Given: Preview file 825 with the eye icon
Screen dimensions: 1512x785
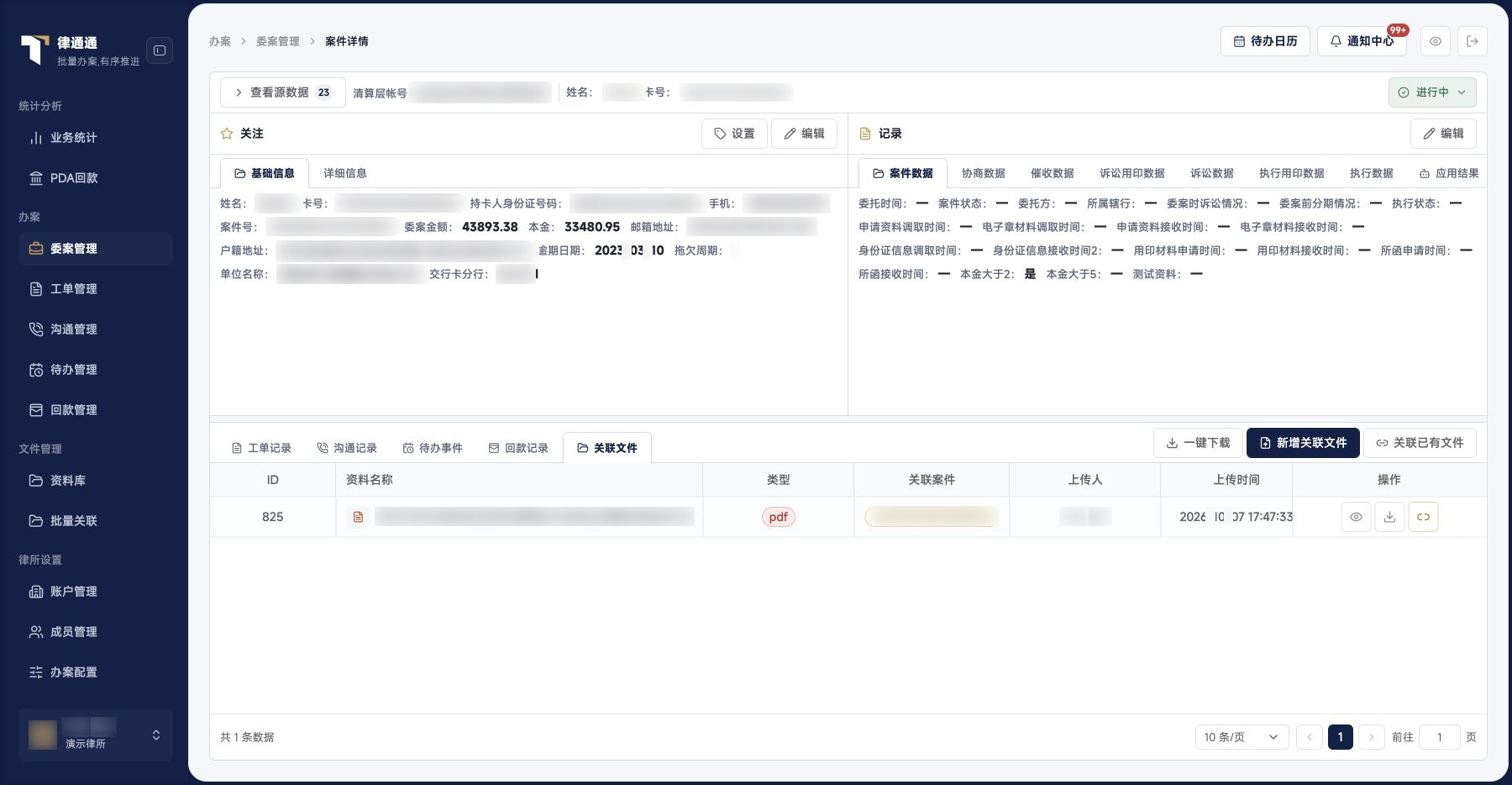Looking at the screenshot, I should click(1356, 517).
